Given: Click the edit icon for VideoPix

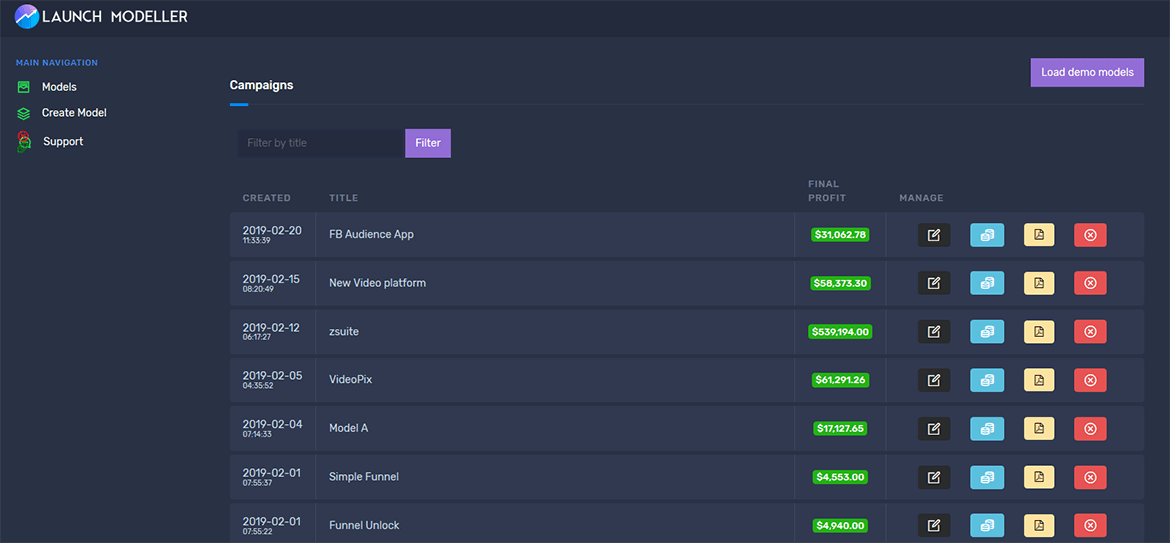Looking at the screenshot, I should tap(933, 380).
